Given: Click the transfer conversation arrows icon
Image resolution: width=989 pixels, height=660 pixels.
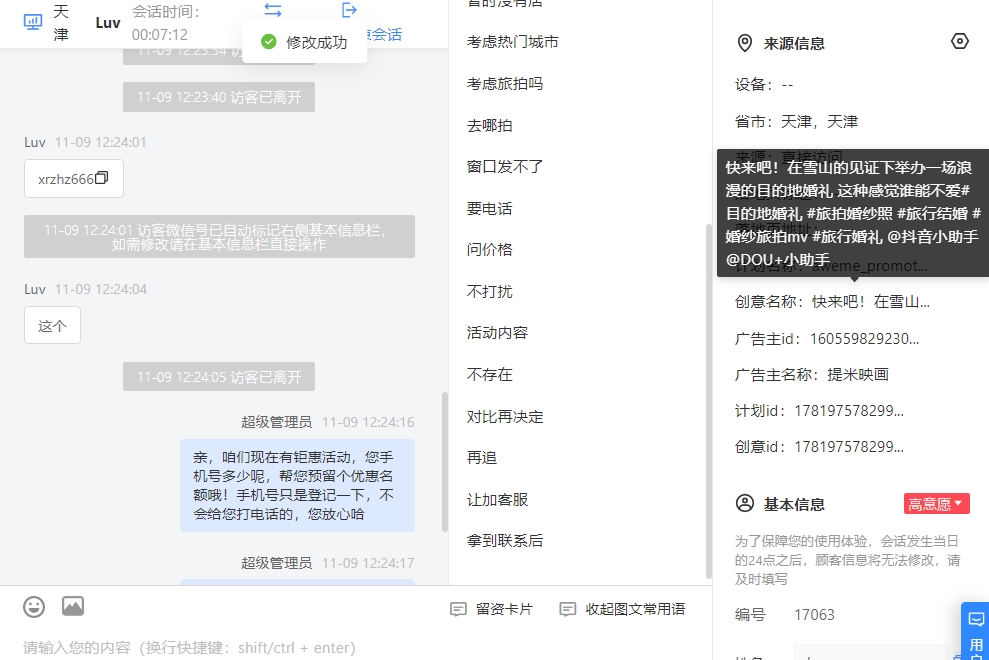Looking at the screenshot, I should click(273, 10).
